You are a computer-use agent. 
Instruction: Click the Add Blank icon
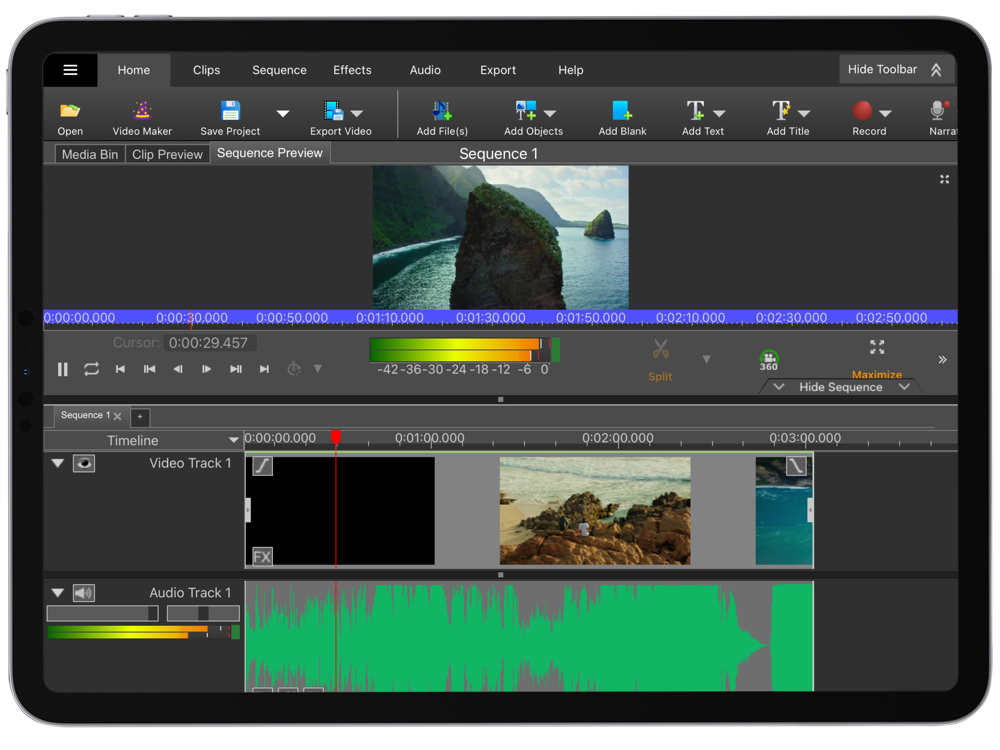[622, 111]
